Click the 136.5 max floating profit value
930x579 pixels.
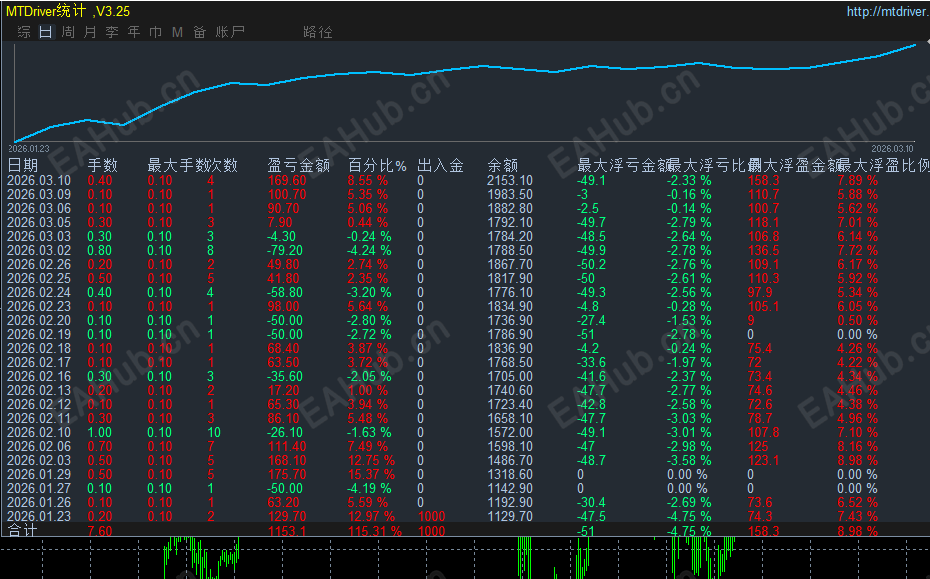[764, 250]
